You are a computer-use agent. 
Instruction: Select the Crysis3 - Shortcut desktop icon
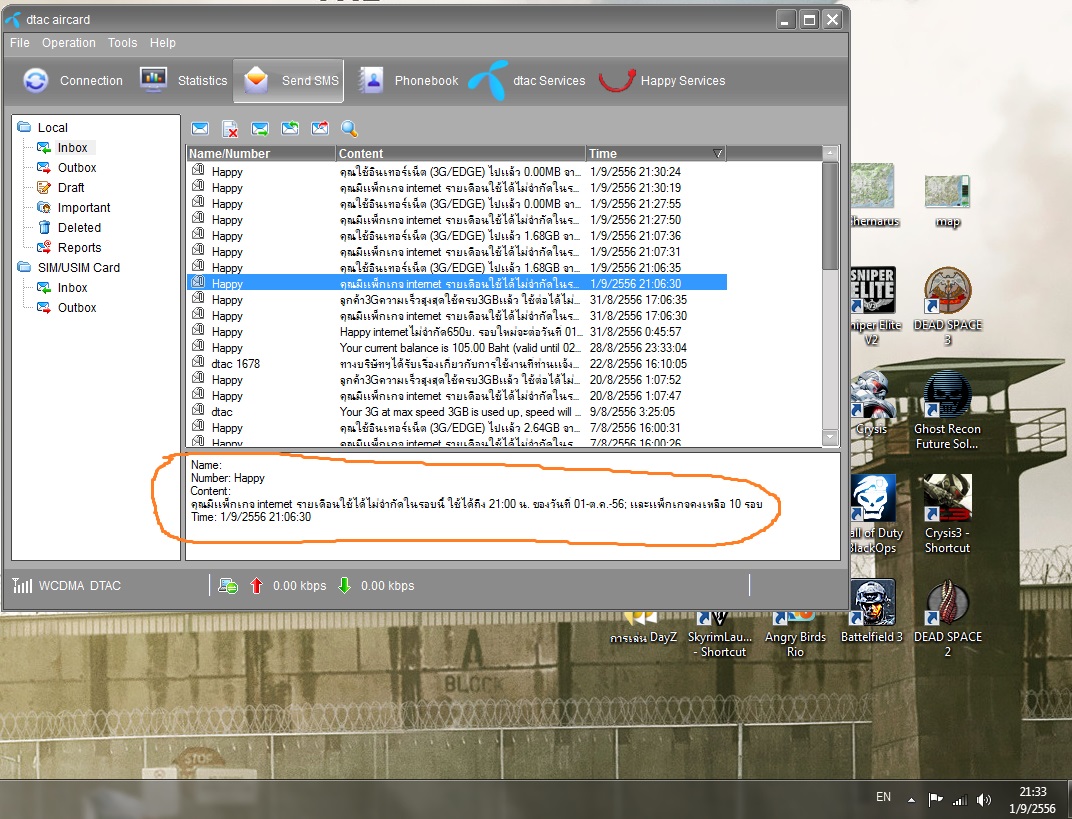[x=948, y=514]
